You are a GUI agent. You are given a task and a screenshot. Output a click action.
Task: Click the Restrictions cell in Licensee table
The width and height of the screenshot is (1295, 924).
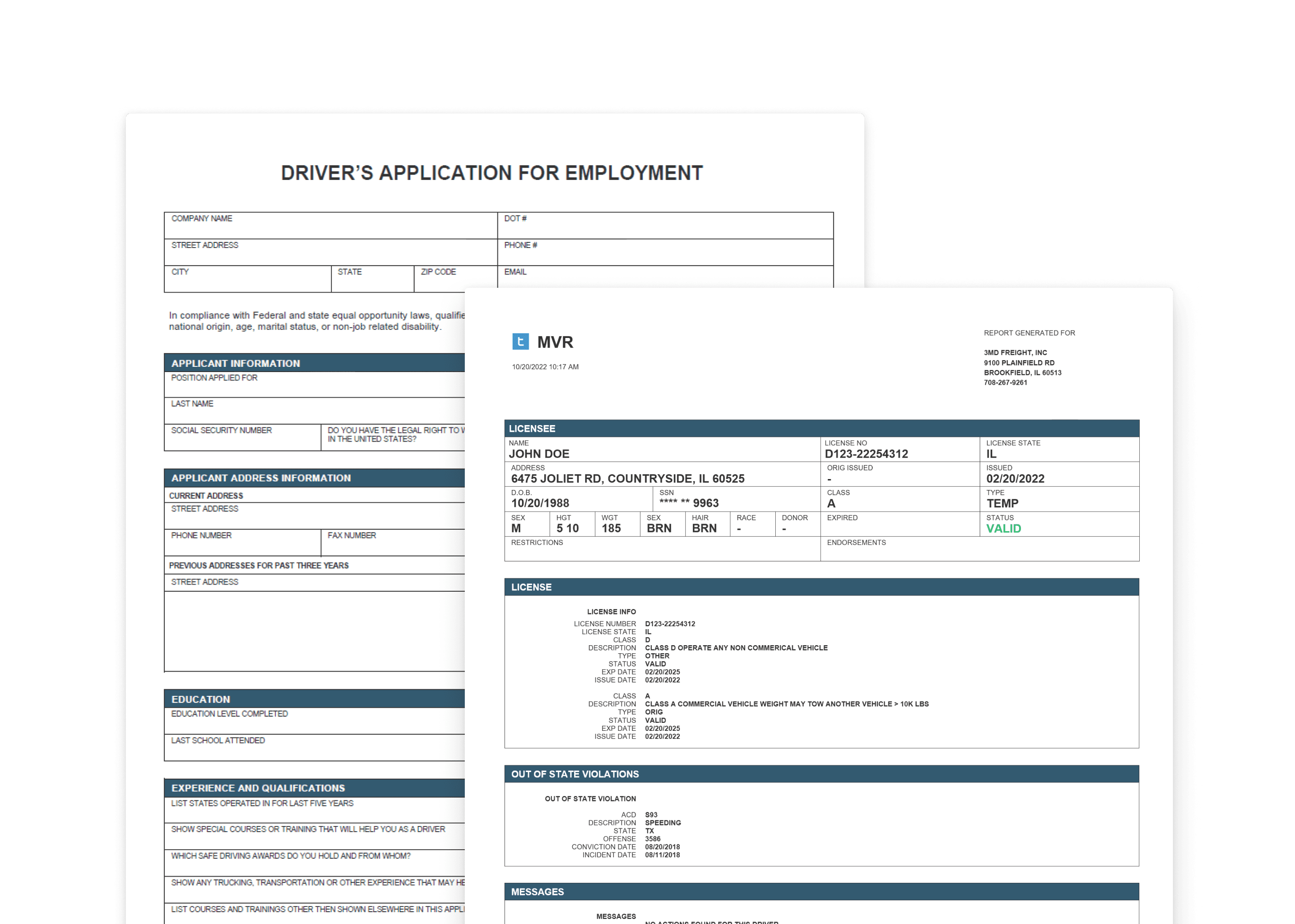(662, 549)
